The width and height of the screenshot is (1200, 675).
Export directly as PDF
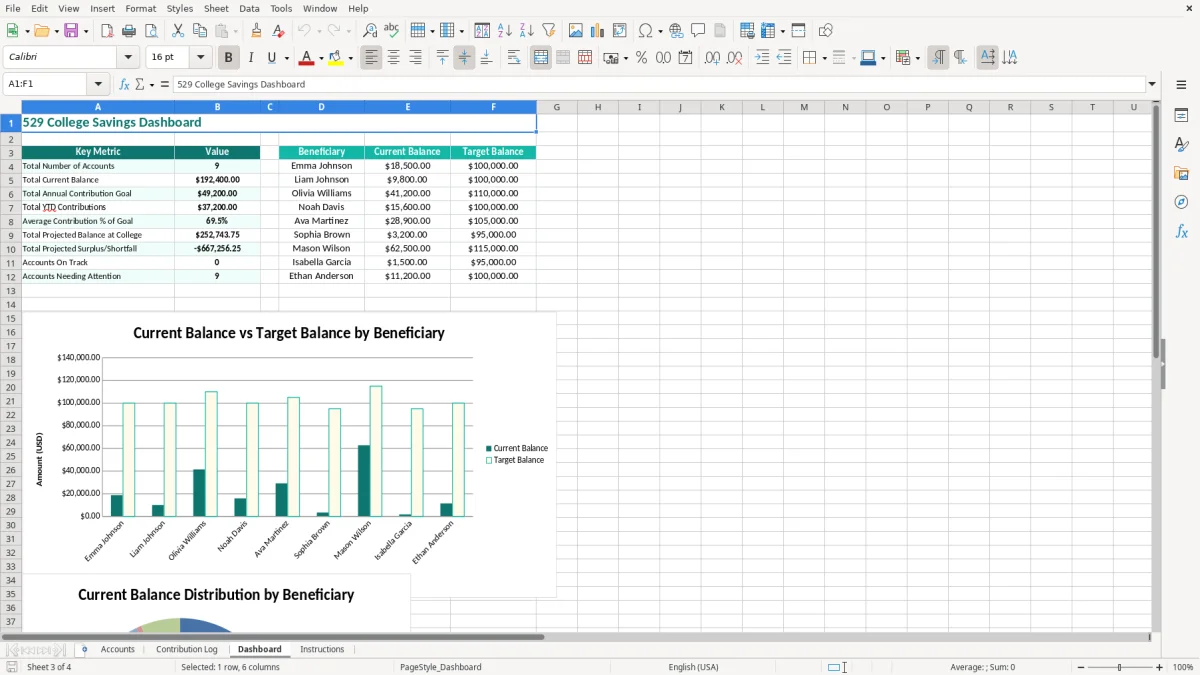pos(107,31)
